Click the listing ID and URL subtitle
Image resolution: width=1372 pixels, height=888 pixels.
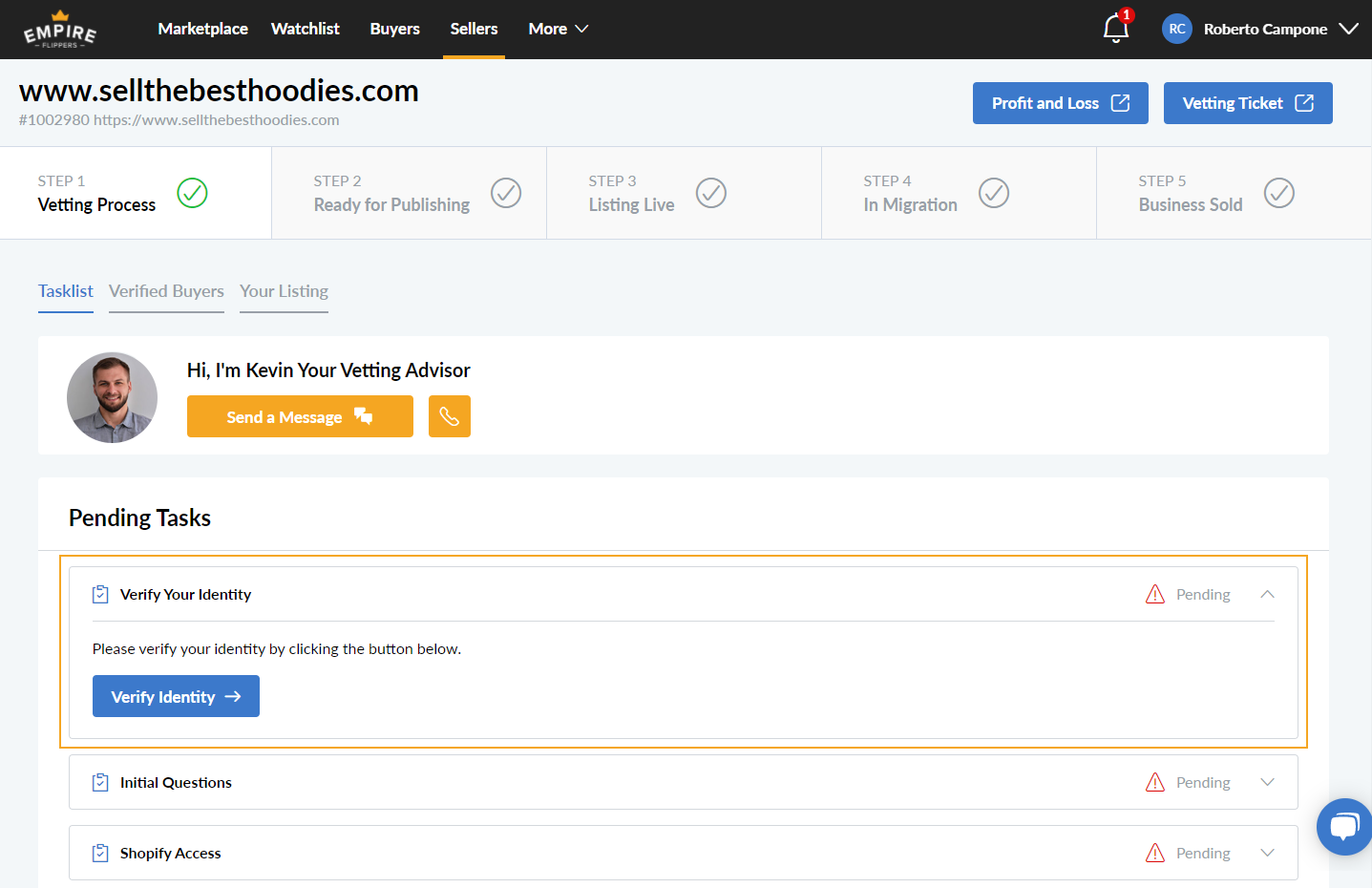point(179,119)
